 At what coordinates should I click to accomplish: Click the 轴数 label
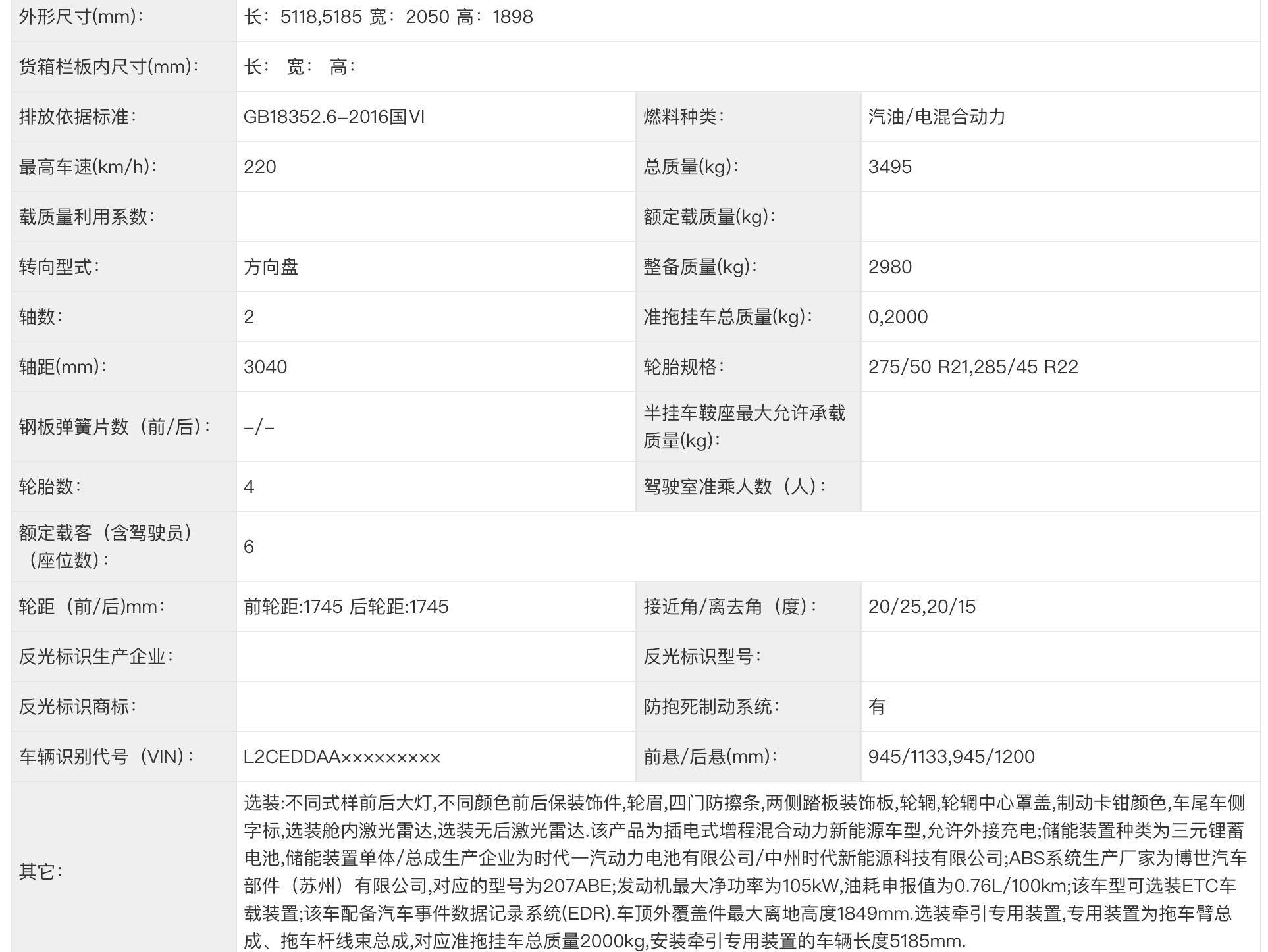(x=40, y=317)
